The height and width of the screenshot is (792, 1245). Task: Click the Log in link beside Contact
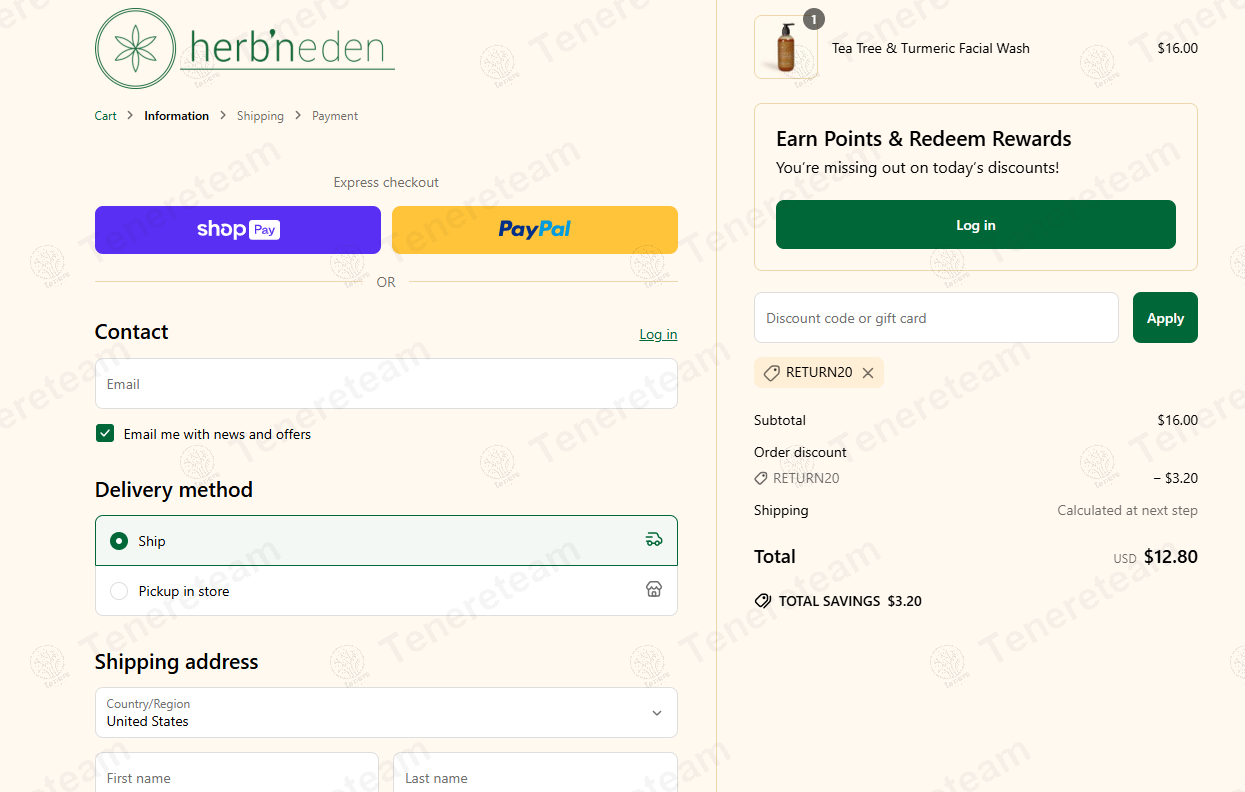(658, 334)
